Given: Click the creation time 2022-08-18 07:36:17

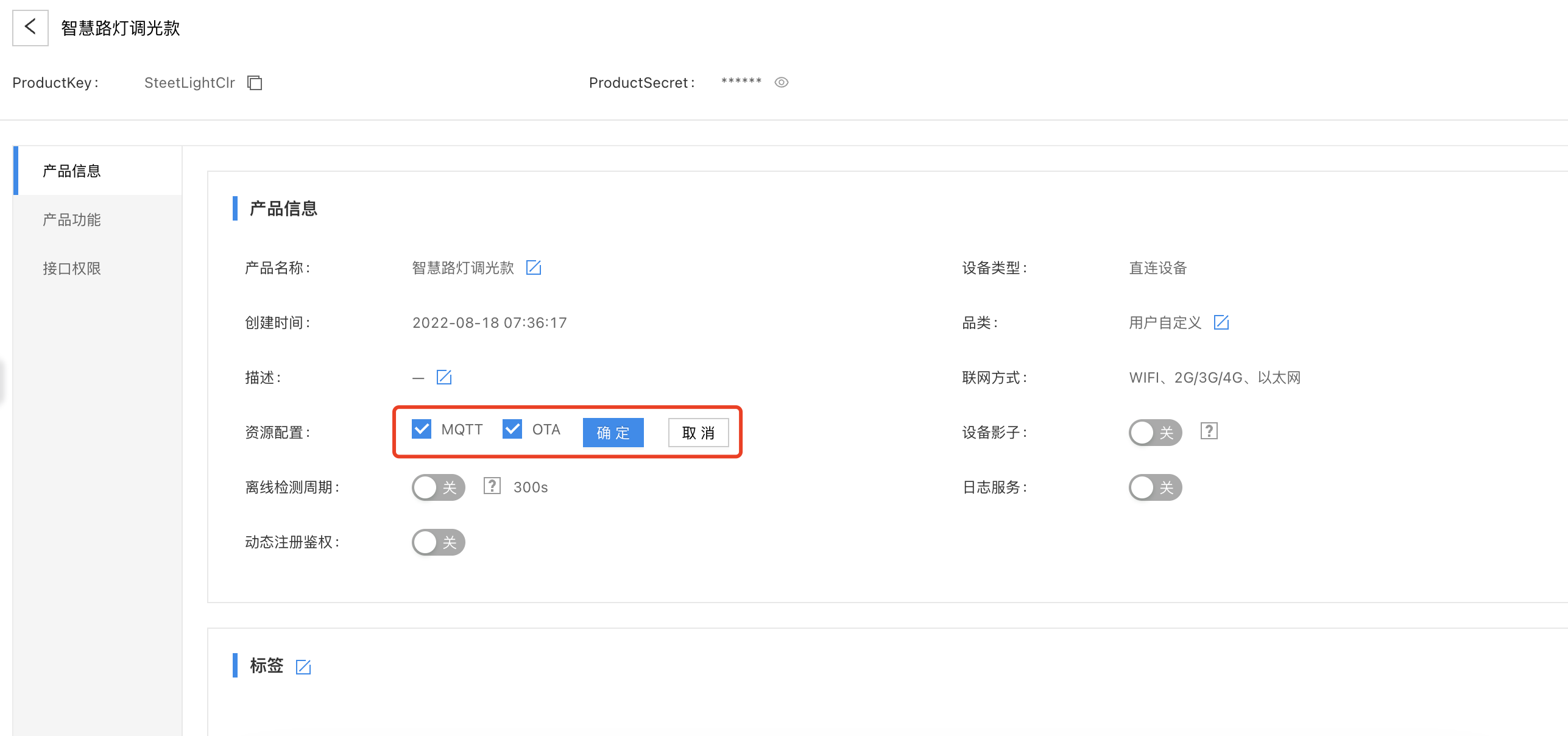Looking at the screenshot, I should coord(490,323).
